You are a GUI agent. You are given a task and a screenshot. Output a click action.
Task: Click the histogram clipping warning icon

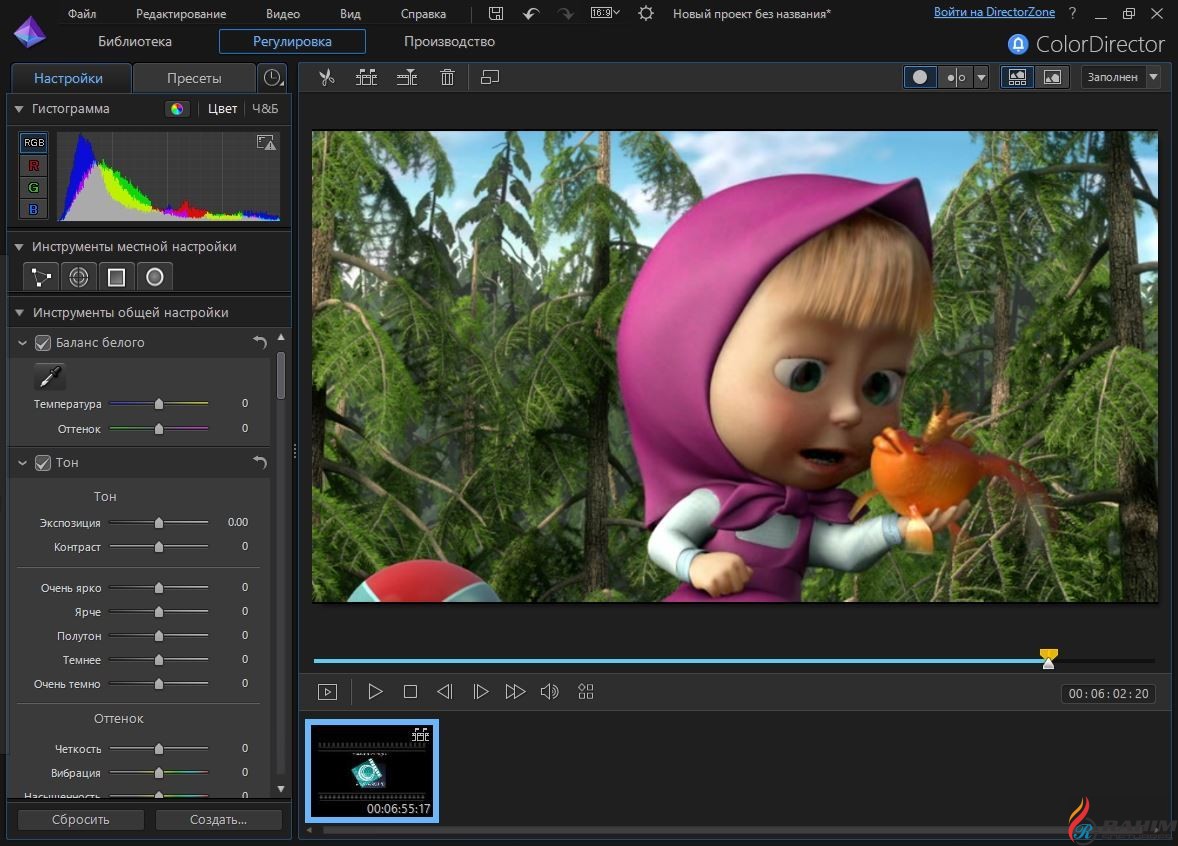(266, 142)
